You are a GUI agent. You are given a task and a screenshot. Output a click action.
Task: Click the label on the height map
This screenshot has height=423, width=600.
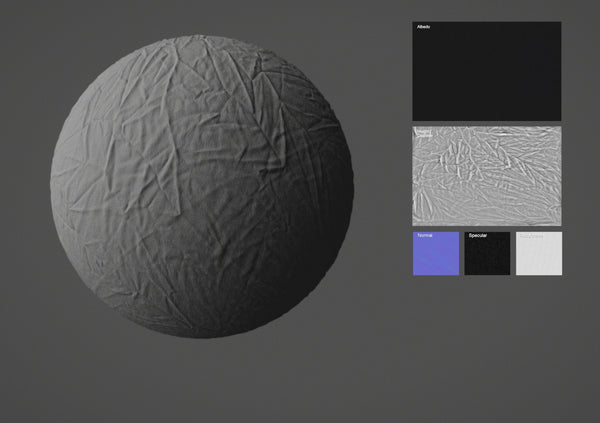[424, 131]
